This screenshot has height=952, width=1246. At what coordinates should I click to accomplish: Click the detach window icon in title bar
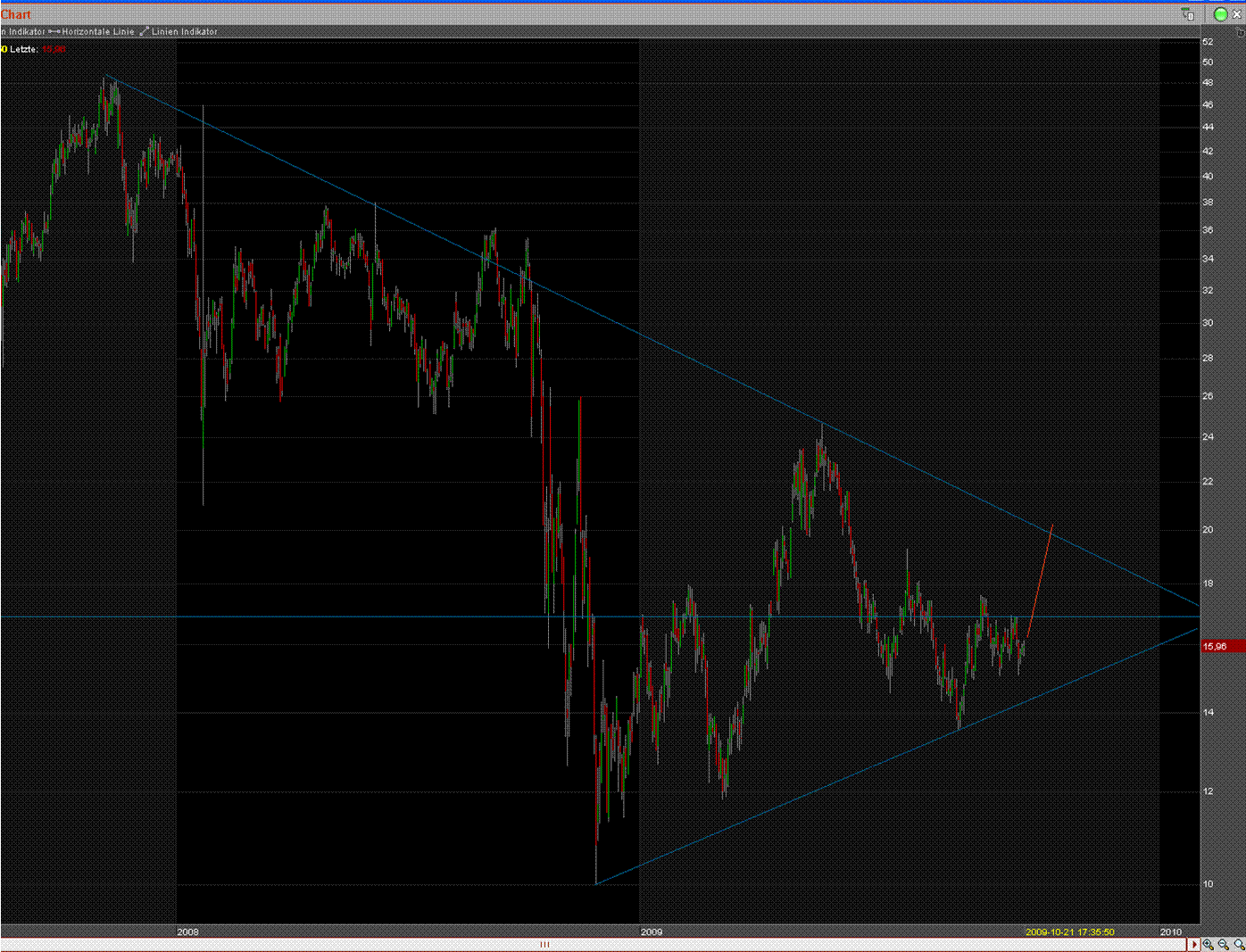tap(1187, 14)
